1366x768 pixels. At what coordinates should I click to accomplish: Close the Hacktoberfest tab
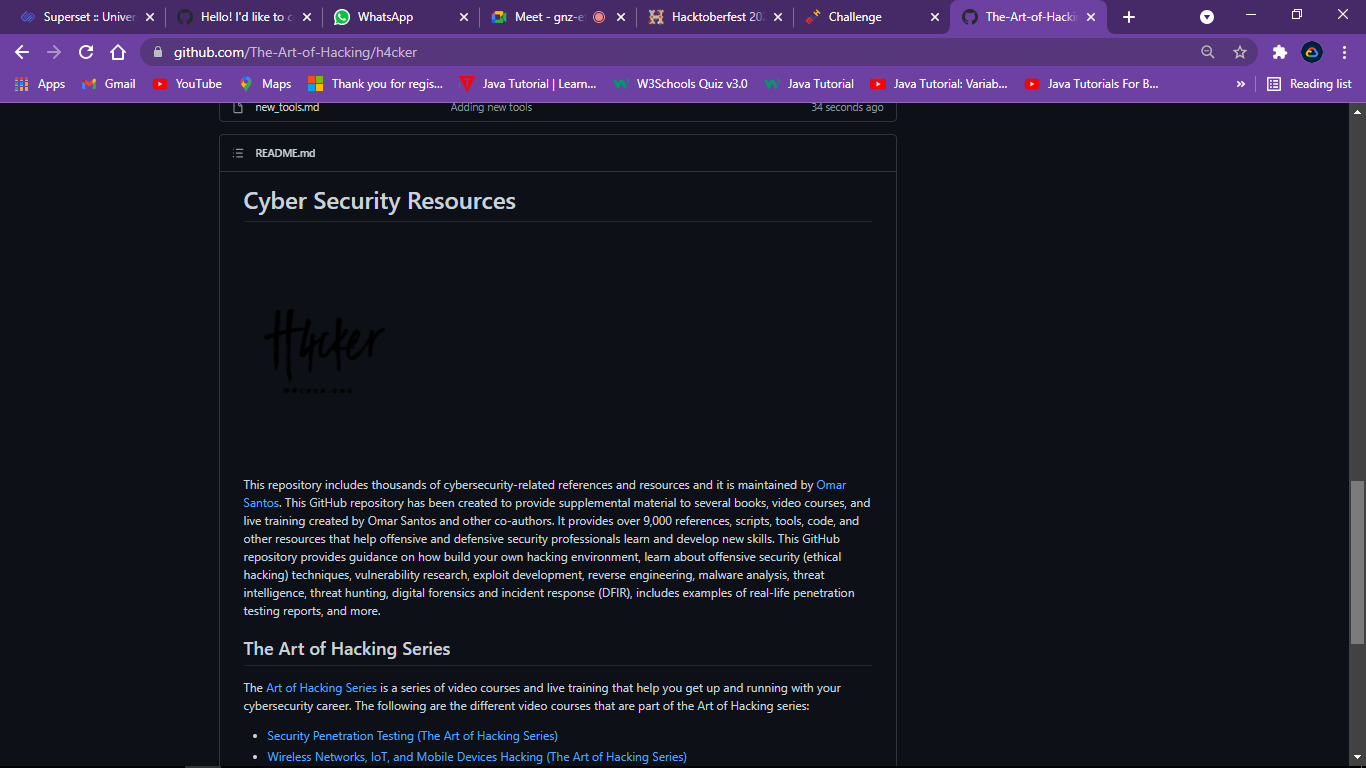[x=778, y=17]
